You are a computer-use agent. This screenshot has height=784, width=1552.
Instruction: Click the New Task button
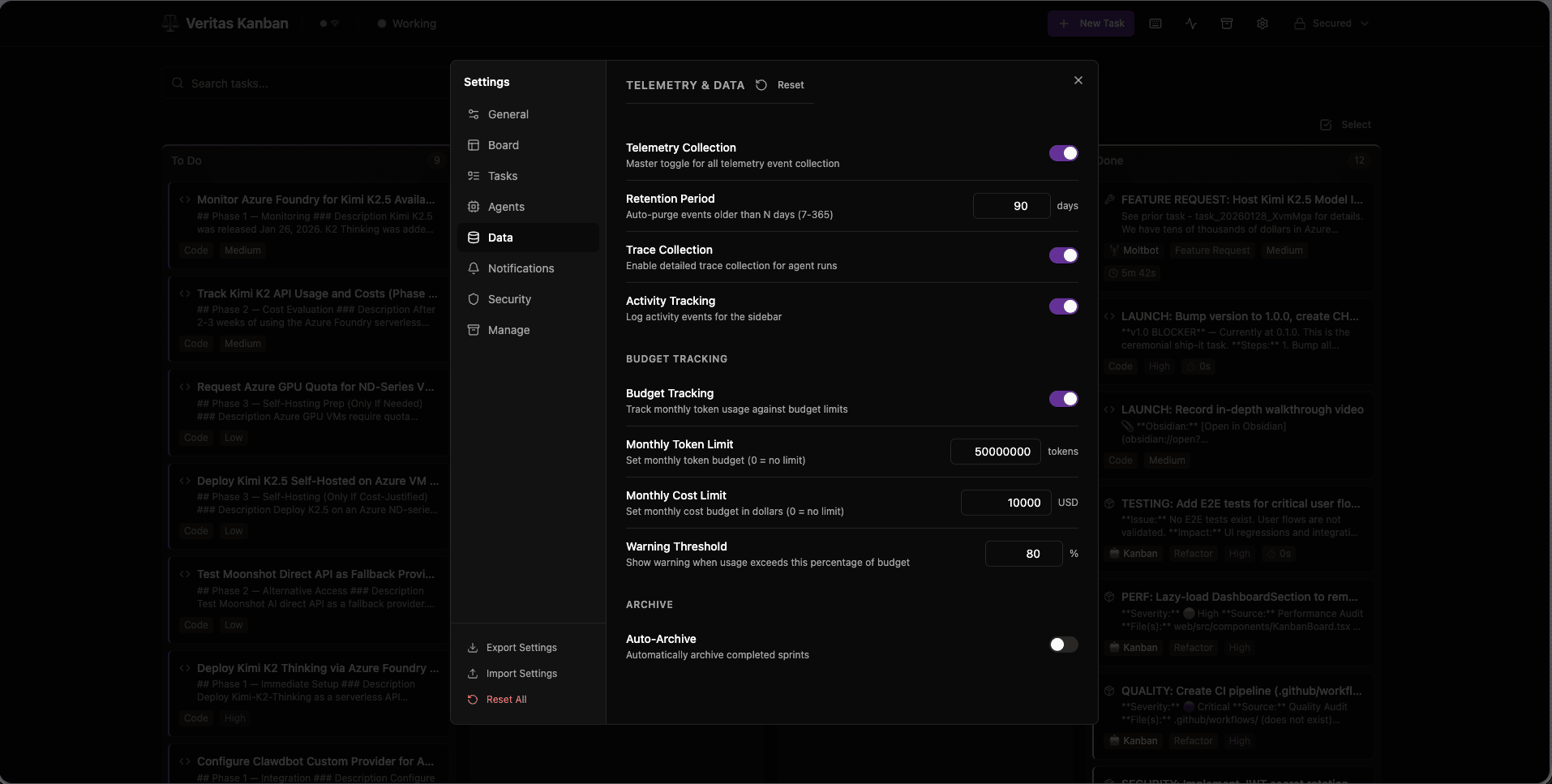click(x=1091, y=24)
